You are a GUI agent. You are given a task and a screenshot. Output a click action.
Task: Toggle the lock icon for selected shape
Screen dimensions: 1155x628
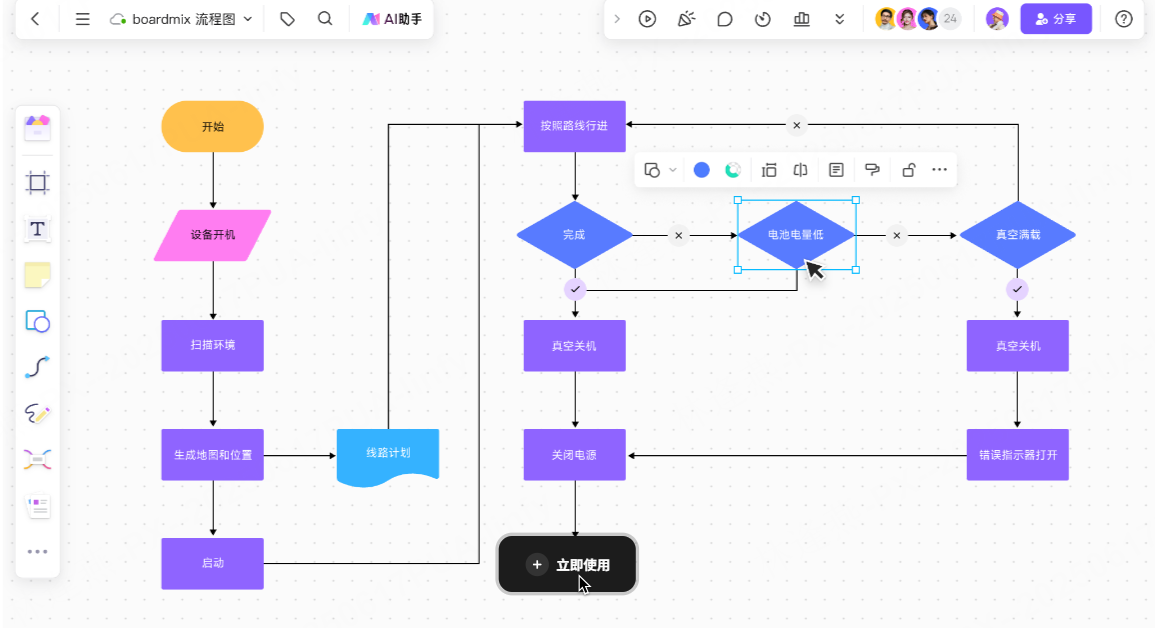(x=908, y=170)
